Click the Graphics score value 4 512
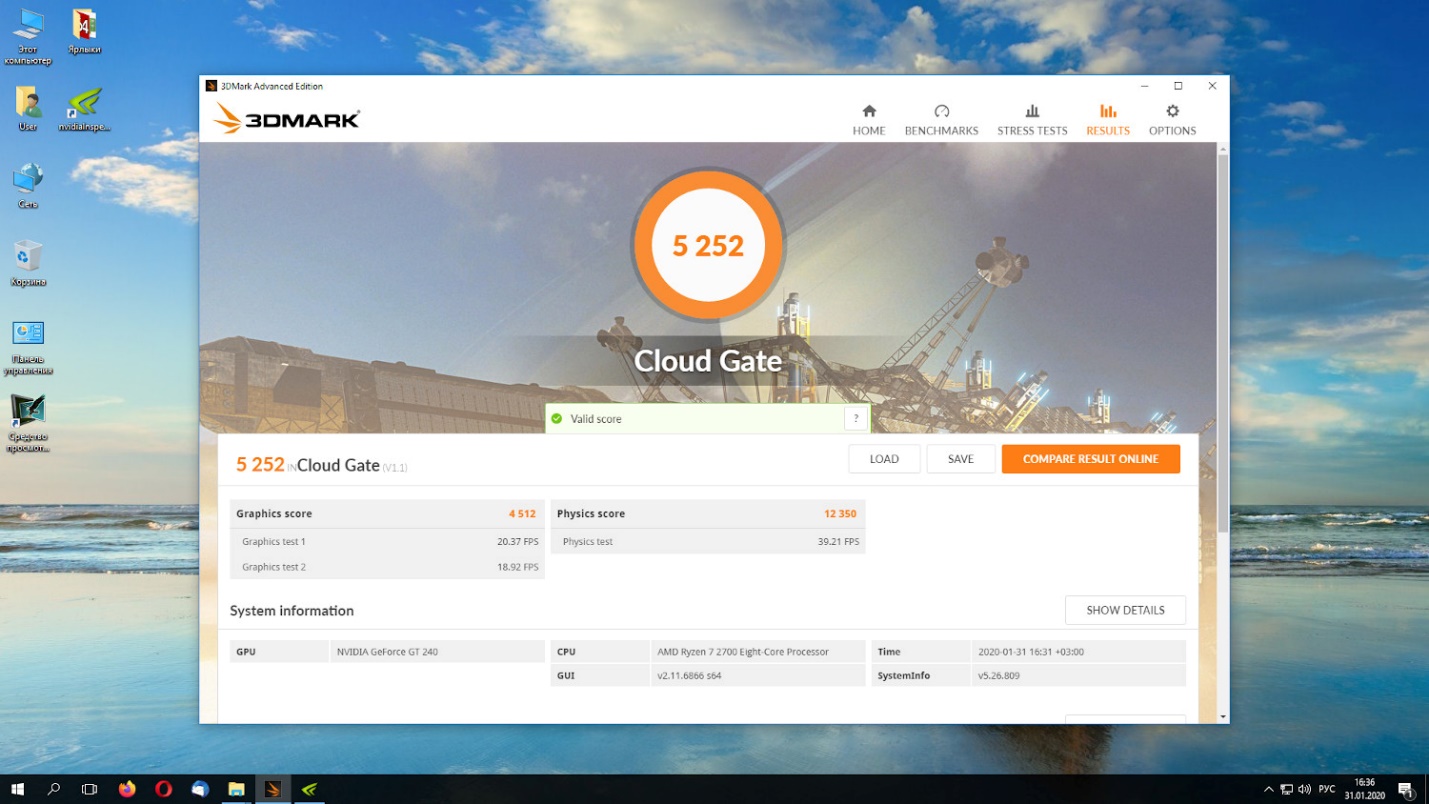 pyautogui.click(x=522, y=513)
